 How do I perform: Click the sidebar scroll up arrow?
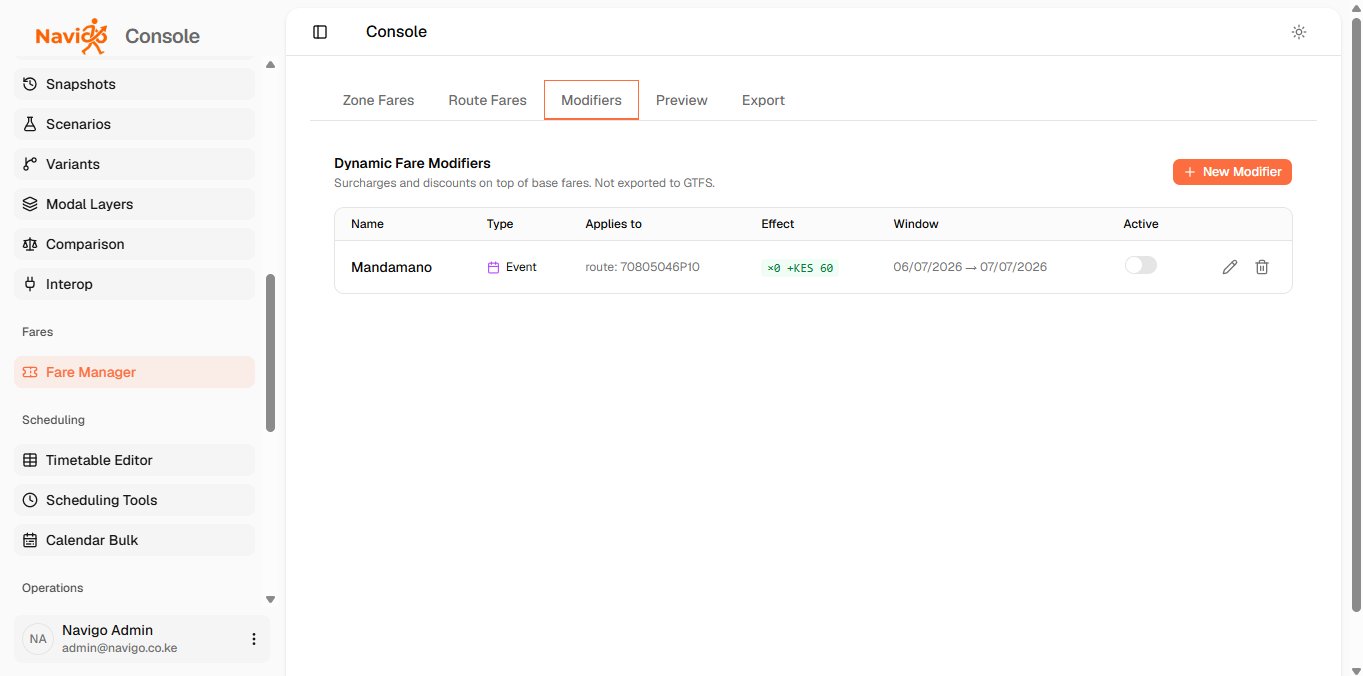pos(270,65)
